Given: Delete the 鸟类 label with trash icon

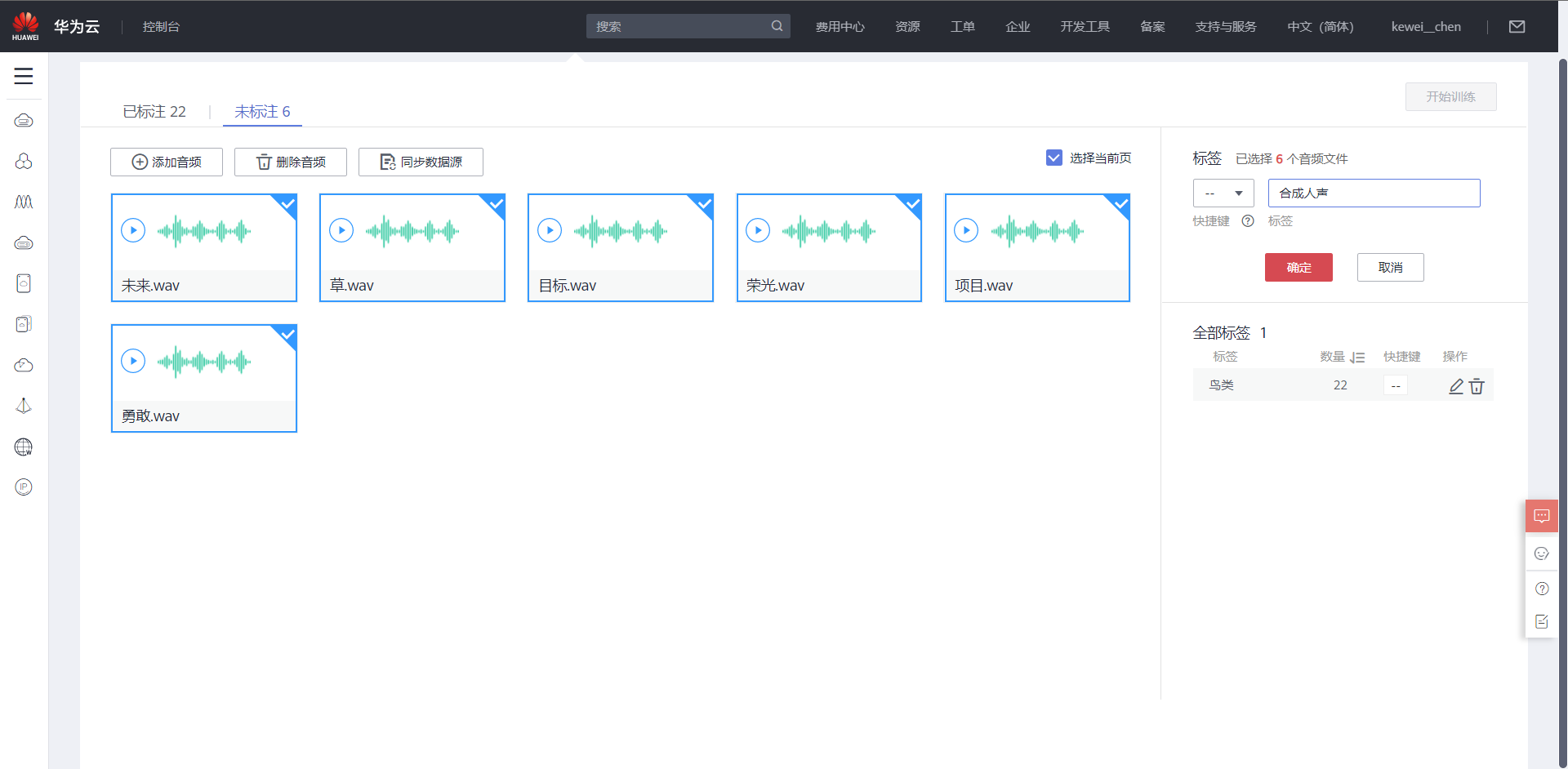Looking at the screenshot, I should pyautogui.click(x=1477, y=386).
